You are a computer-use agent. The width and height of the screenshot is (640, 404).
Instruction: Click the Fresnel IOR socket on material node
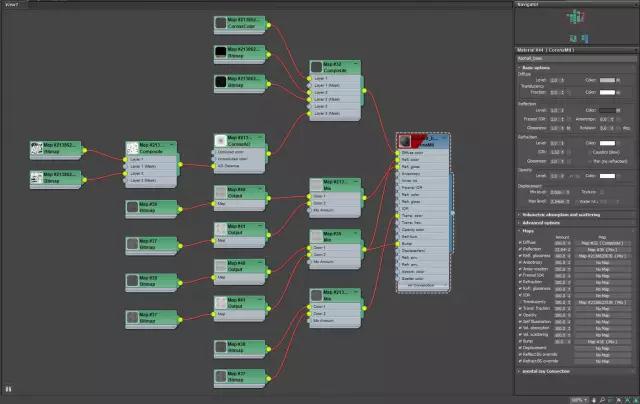coord(397,188)
